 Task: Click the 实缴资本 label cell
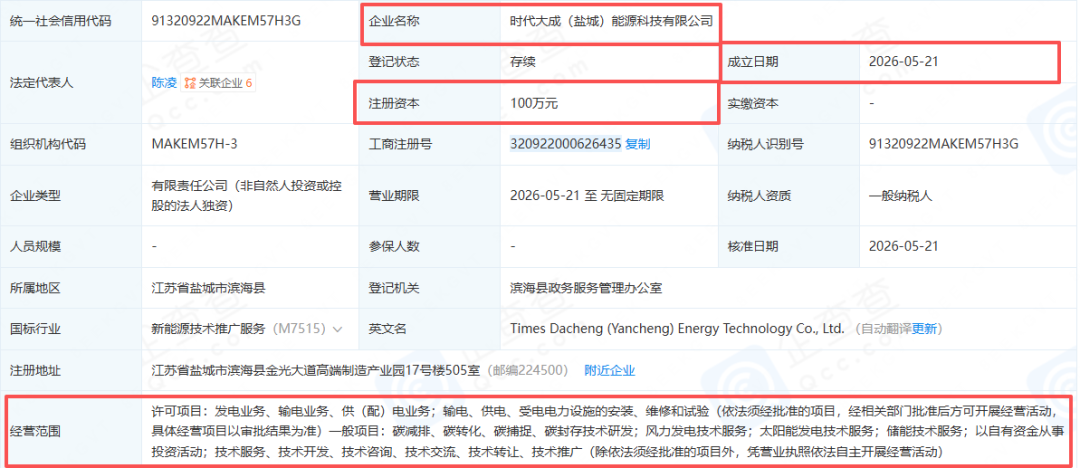tap(789, 103)
